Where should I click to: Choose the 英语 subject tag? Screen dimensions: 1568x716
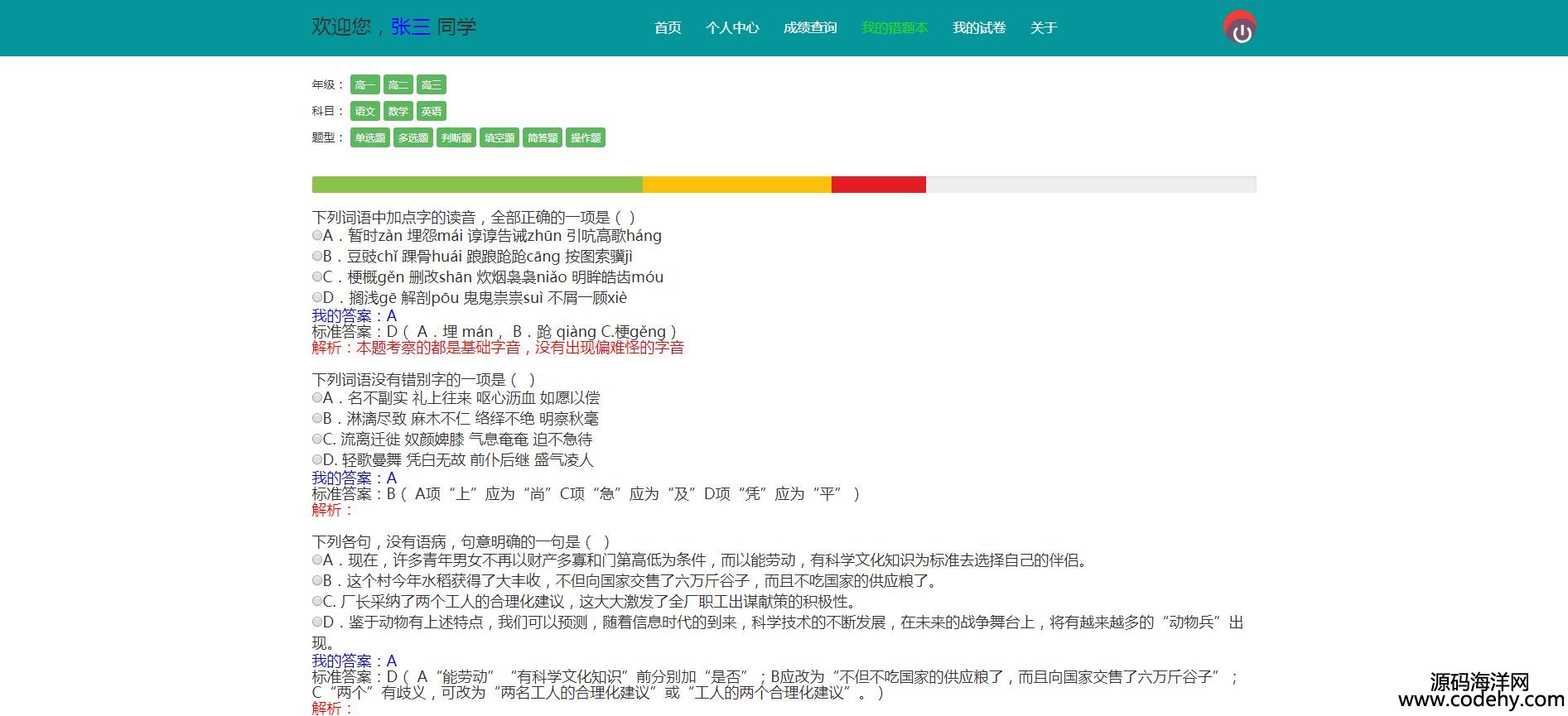tap(431, 111)
